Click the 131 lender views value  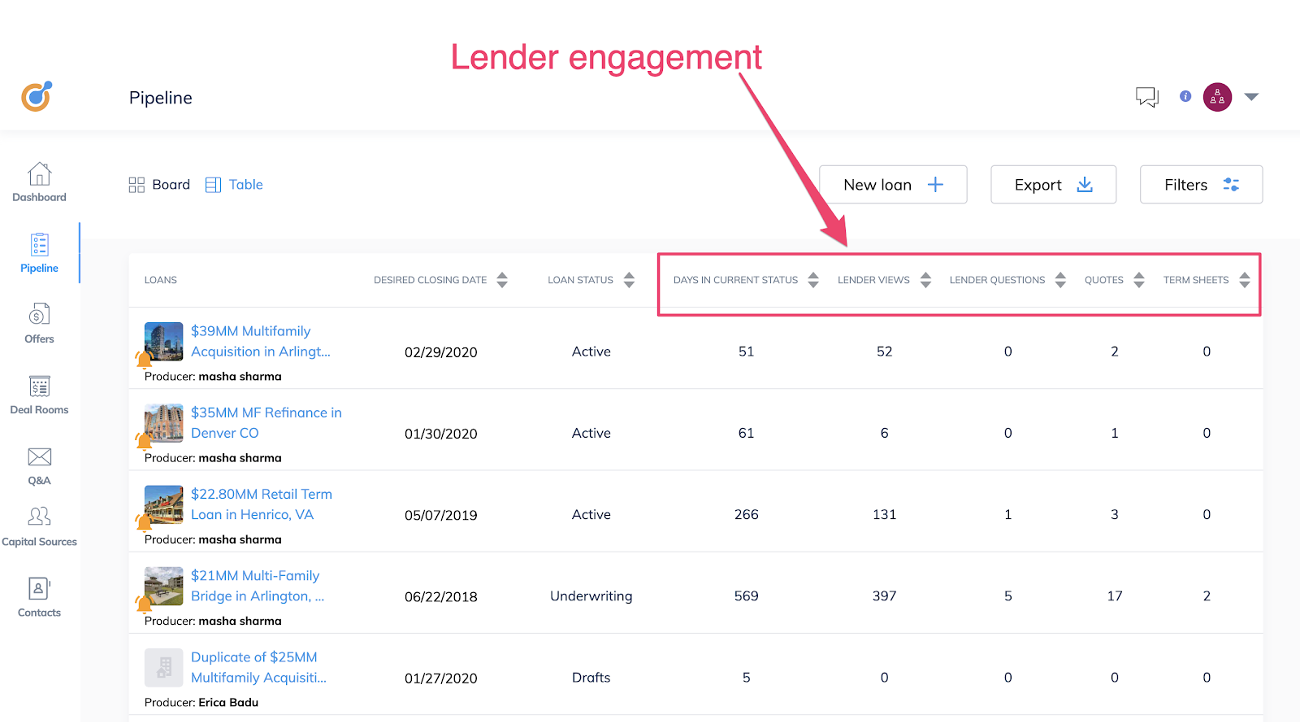tap(884, 515)
